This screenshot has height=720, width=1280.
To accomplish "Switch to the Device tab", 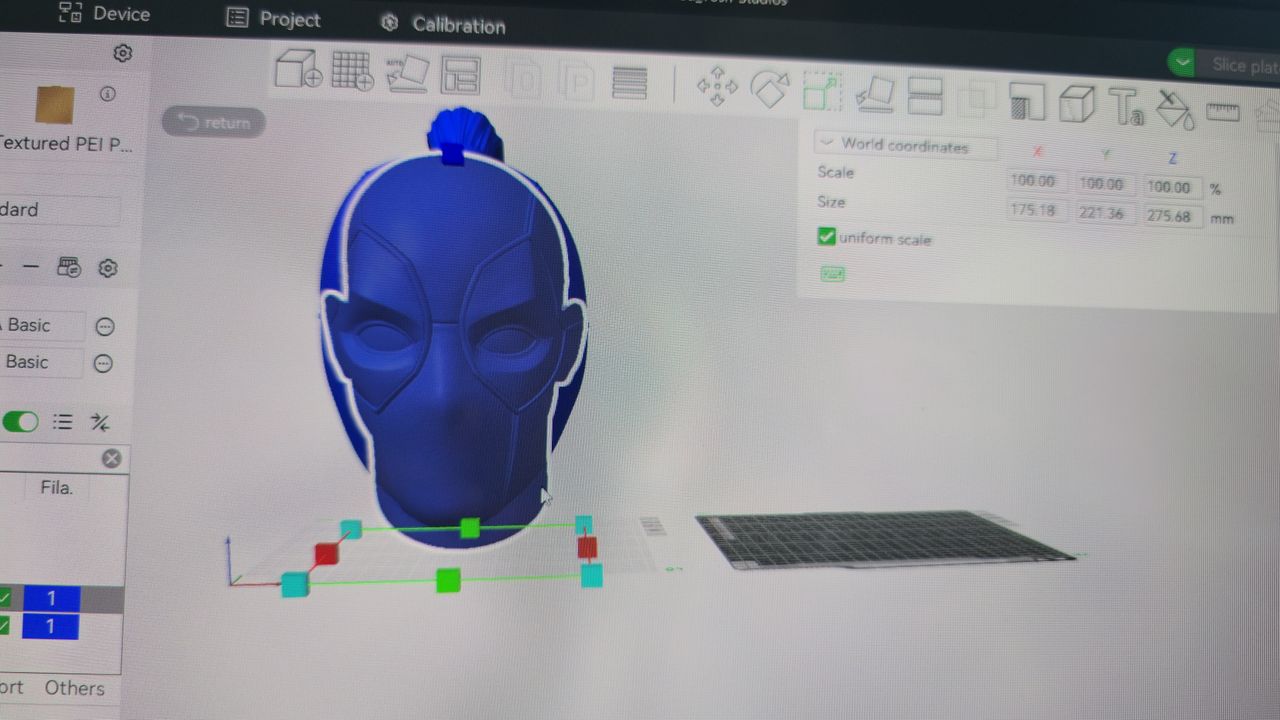I will click(x=104, y=13).
